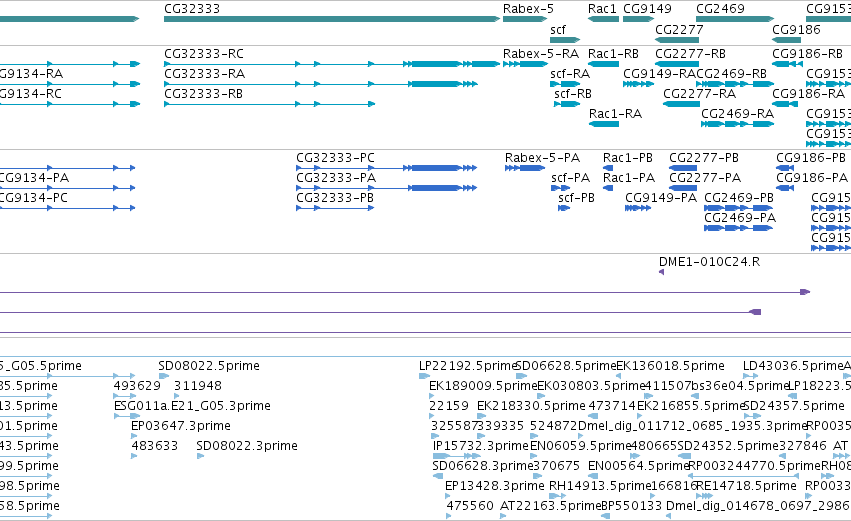The image size is (851, 521).
Task: Click transcript Rac1-RA
Action: tap(615, 113)
